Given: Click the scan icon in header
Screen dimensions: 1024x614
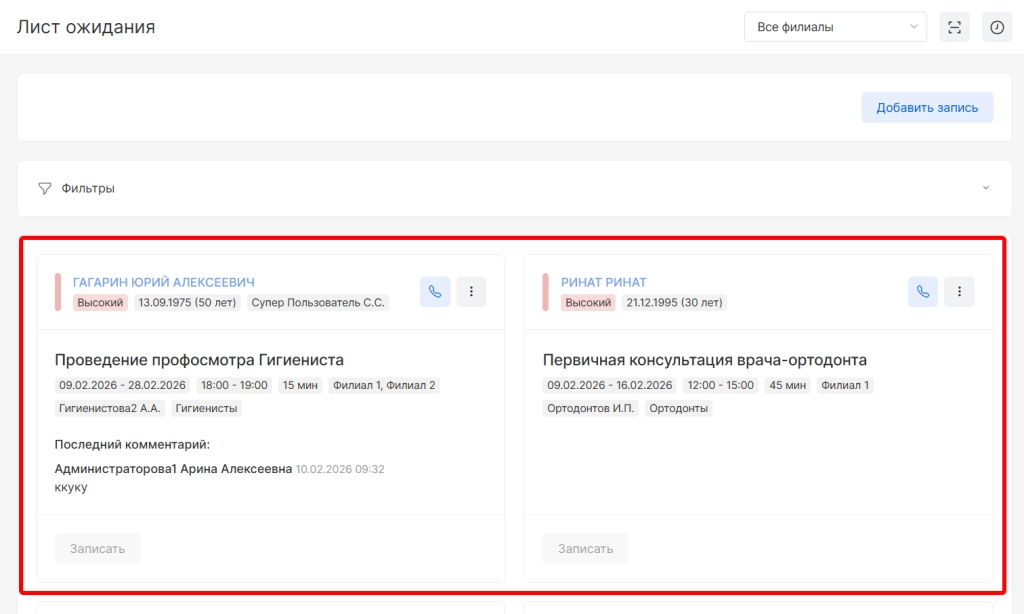Looking at the screenshot, I should [954, 27].
